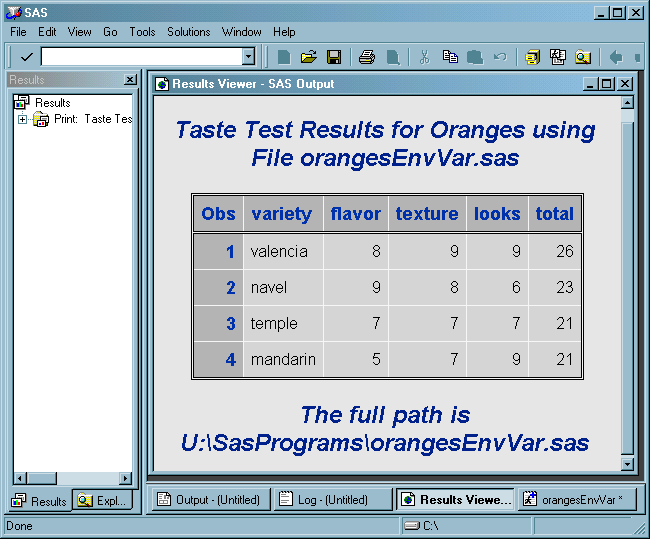The height and width of the screenshot is (539, 650).
Task: Click the Print Preview toolbar icon
Action: pyautogui.click(x=393, y=57)
